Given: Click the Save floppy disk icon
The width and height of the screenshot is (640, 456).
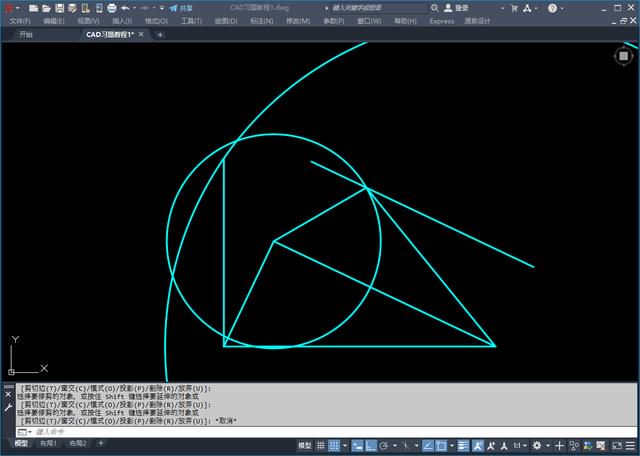Looking at the screenshot, I should [60, 8].
